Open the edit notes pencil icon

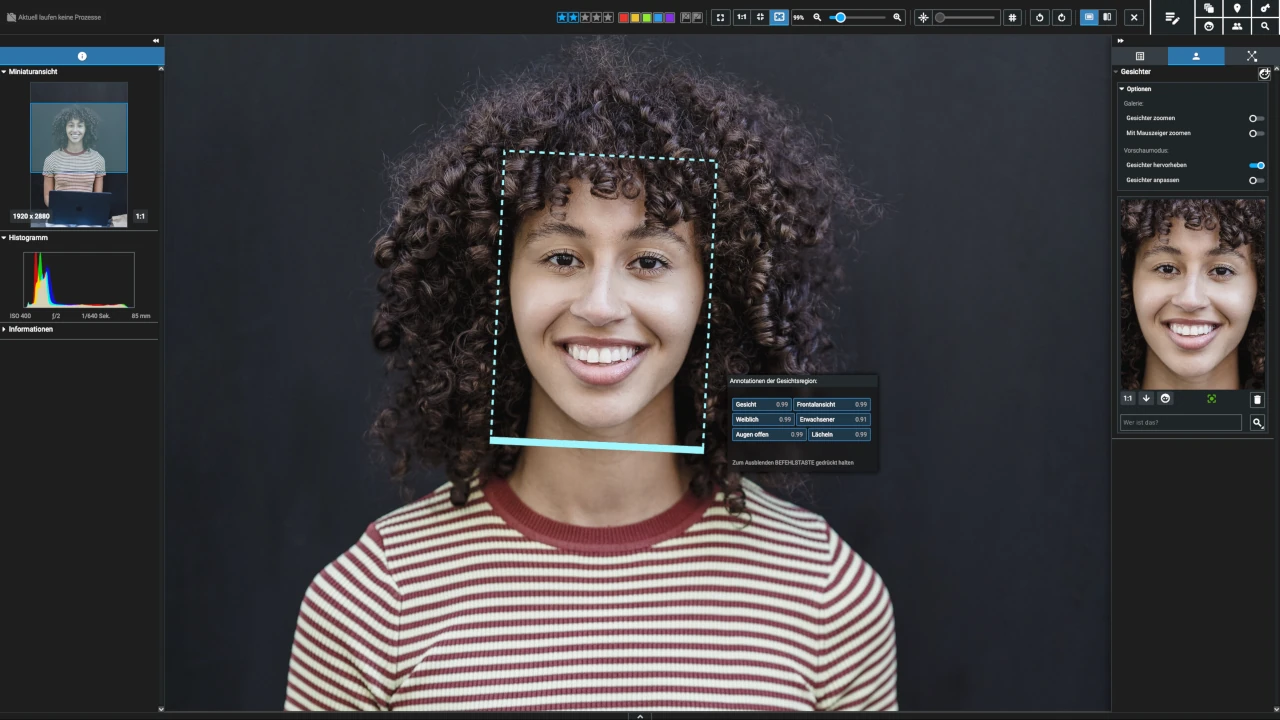pyautogui.click(x=1173, y=18)
